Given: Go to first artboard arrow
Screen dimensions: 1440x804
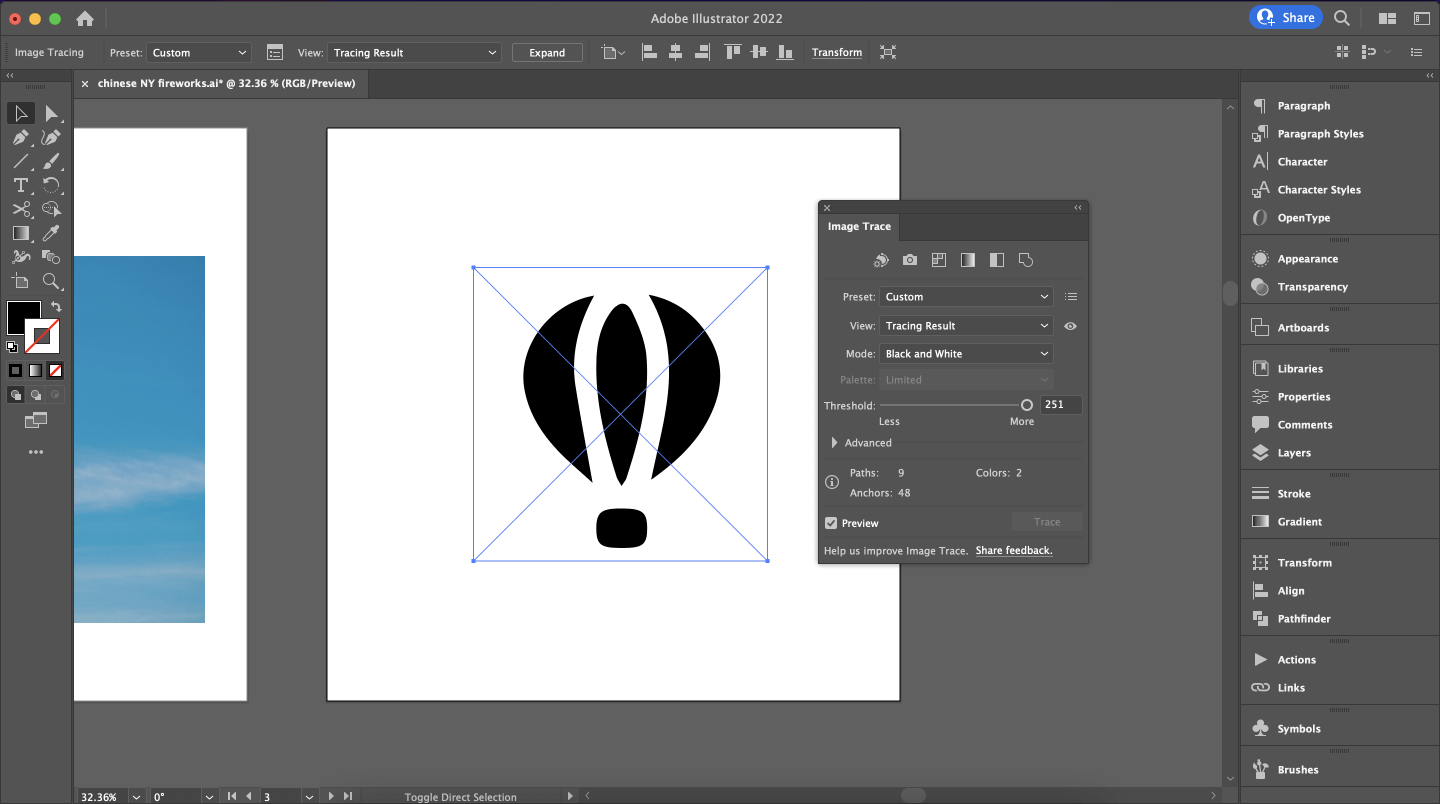Looking at the screenshot, I should 232,797.
